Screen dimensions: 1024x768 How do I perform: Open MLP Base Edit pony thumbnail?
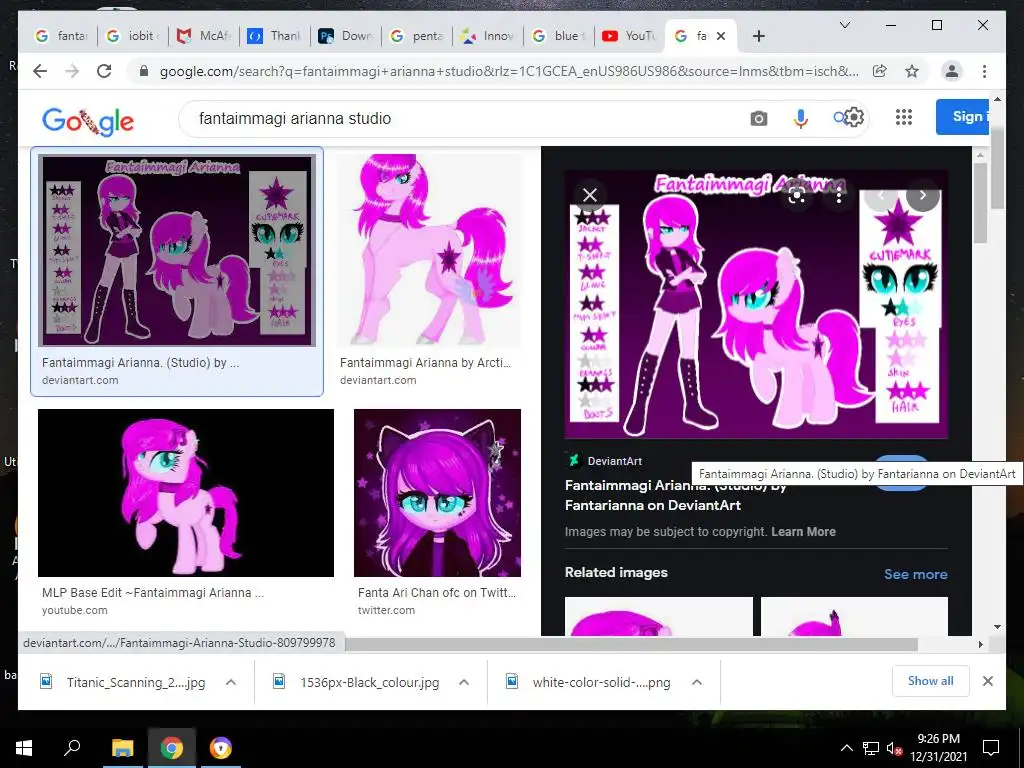click(x=186, y=493)
